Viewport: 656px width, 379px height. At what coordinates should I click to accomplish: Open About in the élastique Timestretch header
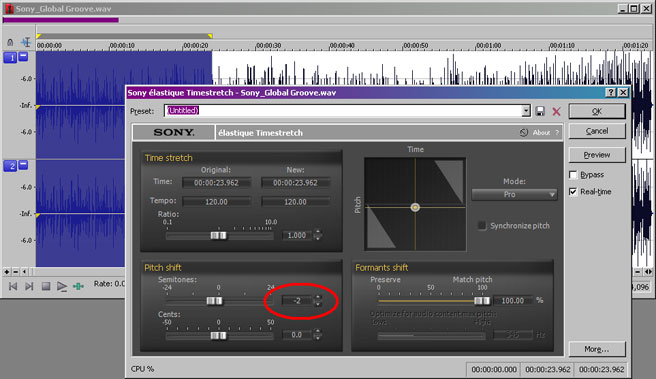(541, 133)
